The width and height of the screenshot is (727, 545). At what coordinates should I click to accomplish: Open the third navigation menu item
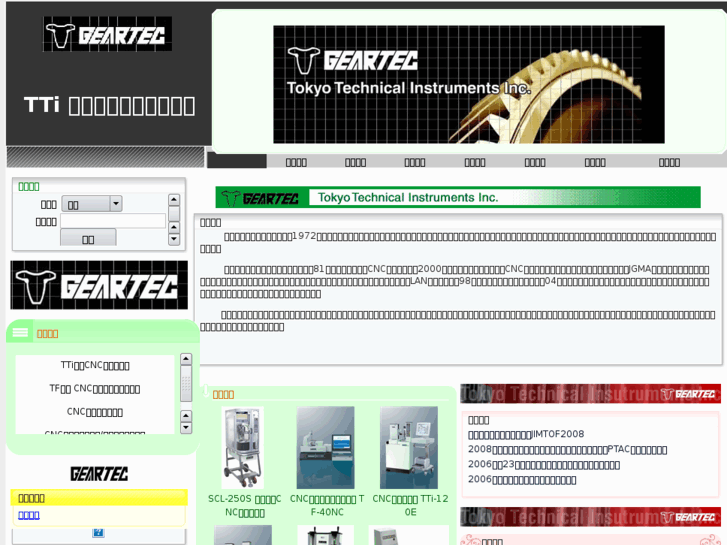point(415,162)
